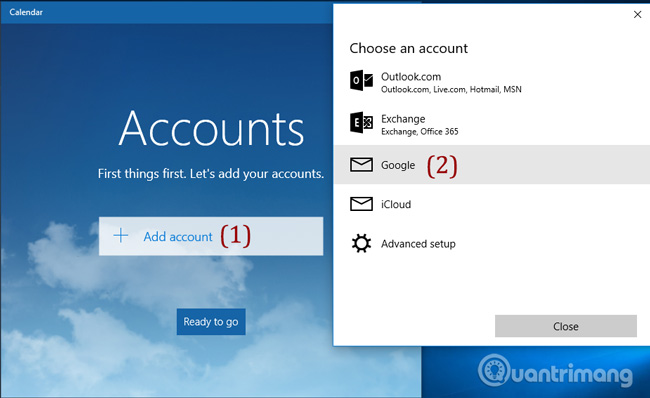Close the account dialog with the X
Viewport: 650px width, 398px height.
(x=637, y=15)
